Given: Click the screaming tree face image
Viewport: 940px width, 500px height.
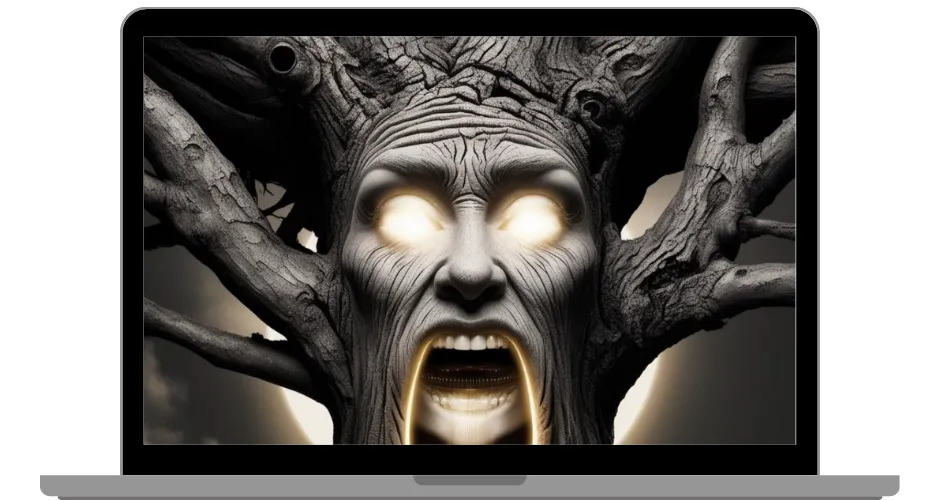Looking at the screenshot, I should (469, 240).
